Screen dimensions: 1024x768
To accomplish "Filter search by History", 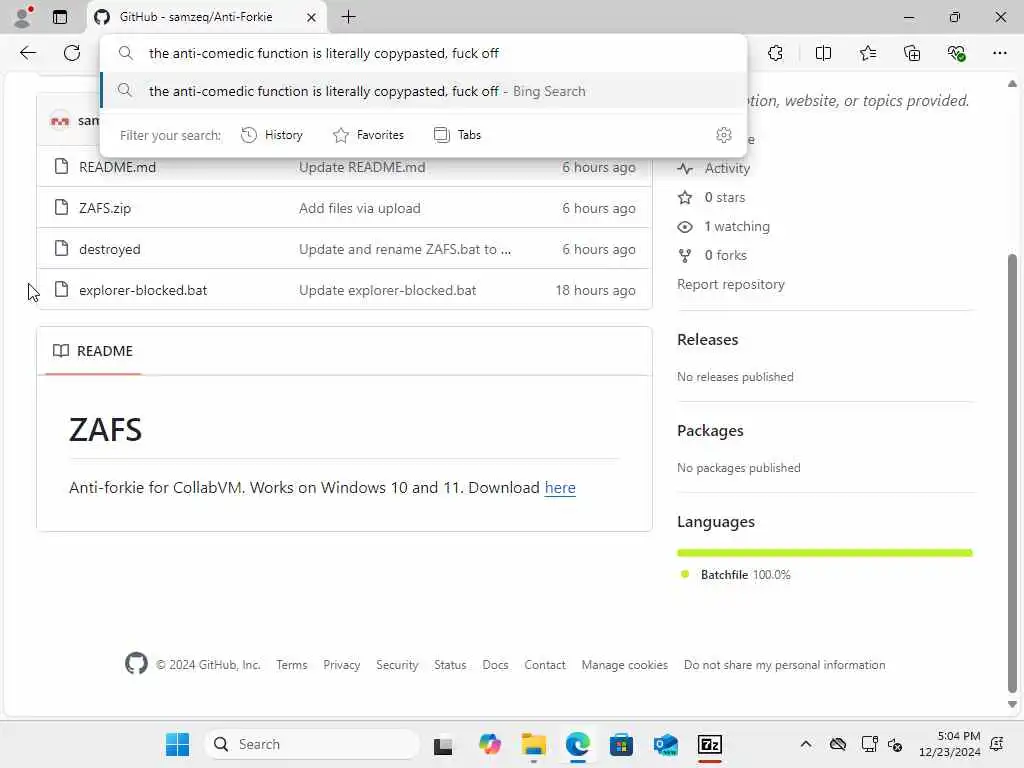I will (x=272, y=135).
